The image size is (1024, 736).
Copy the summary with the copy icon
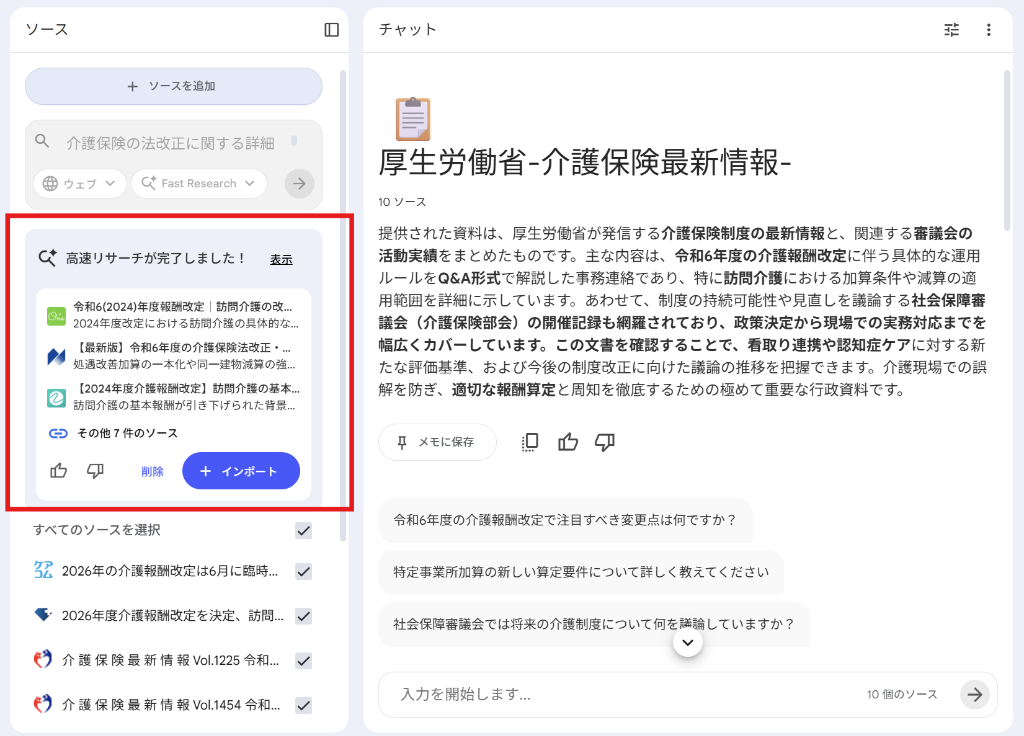click(530, 442)
